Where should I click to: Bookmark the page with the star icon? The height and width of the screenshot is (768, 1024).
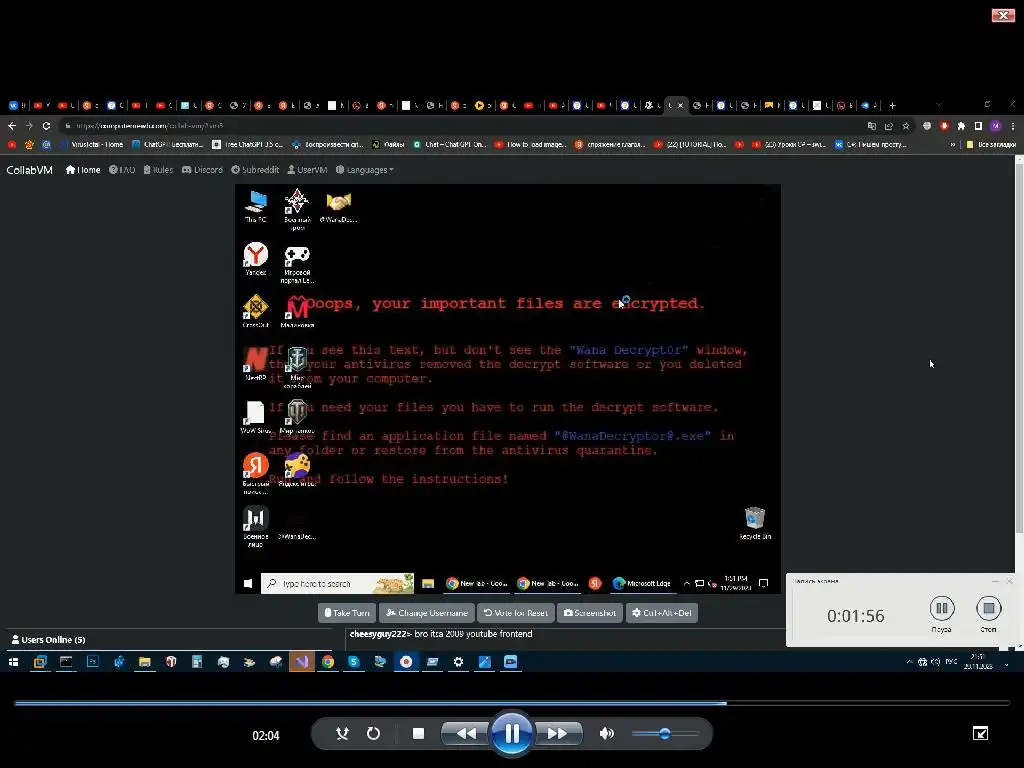pyautogui.click(x=906, y=126)
